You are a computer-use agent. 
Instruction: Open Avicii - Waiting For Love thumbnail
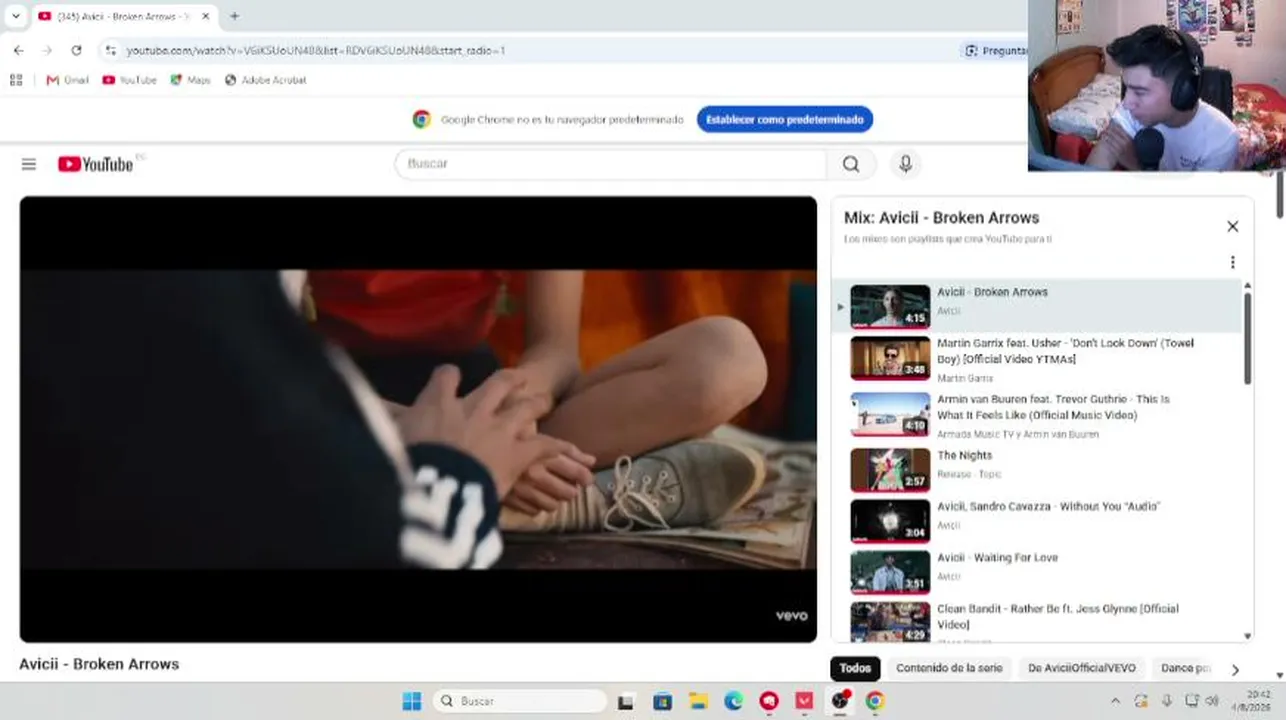890,572
